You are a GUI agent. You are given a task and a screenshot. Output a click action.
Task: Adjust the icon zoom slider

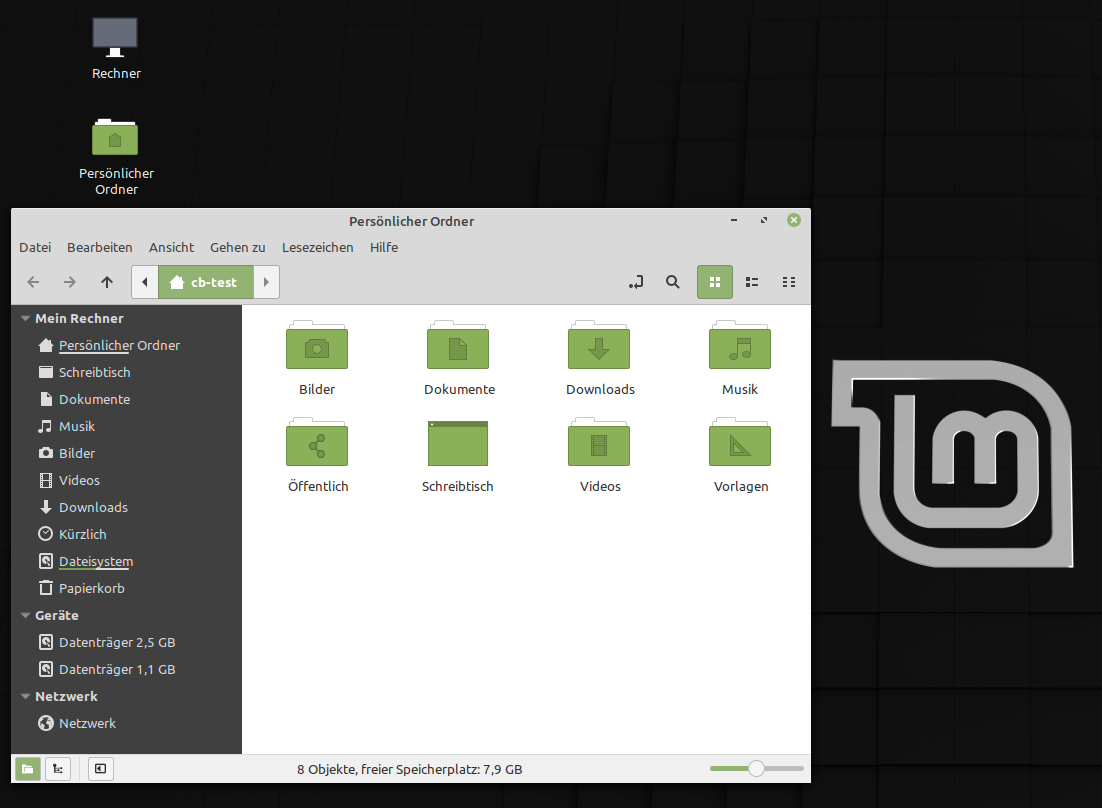click(756, 769)
